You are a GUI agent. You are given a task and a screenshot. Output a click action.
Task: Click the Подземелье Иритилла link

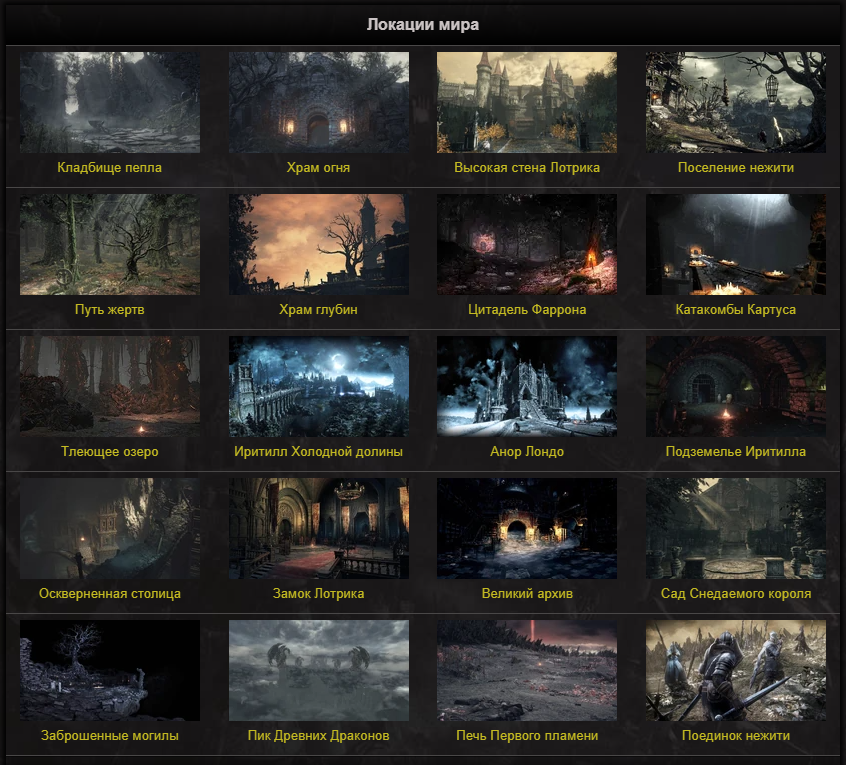coord(736,452)
